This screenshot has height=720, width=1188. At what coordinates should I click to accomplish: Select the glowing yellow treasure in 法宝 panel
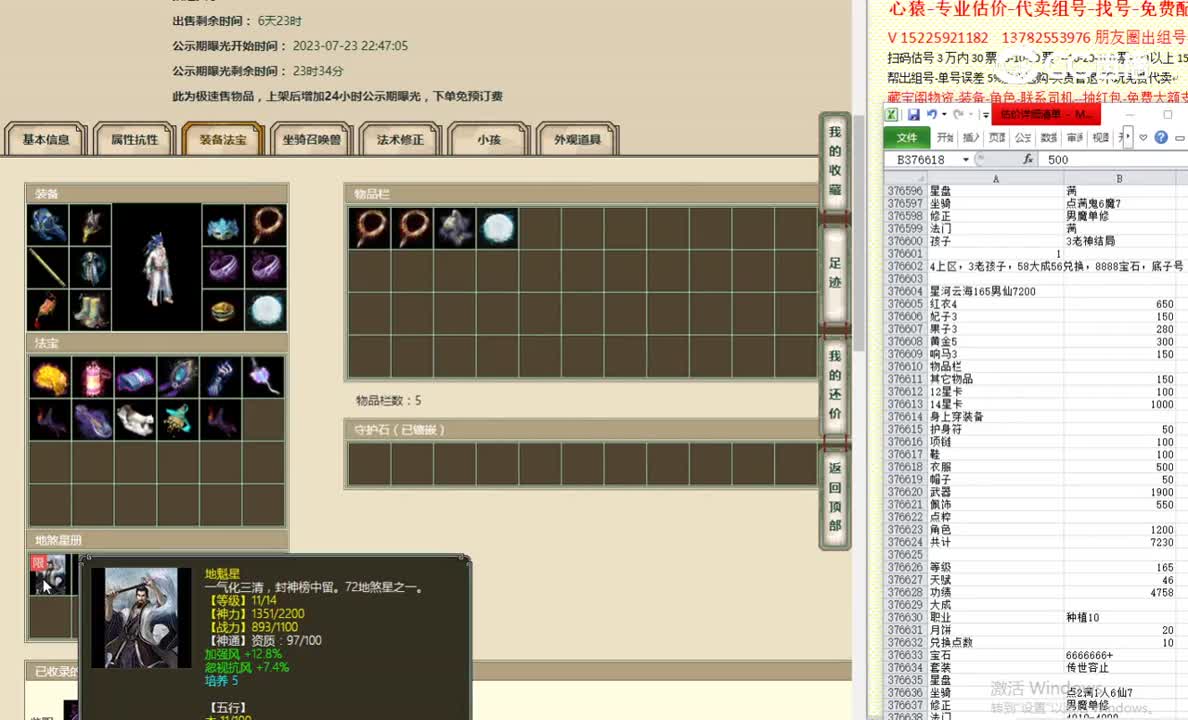click(49, 378)
